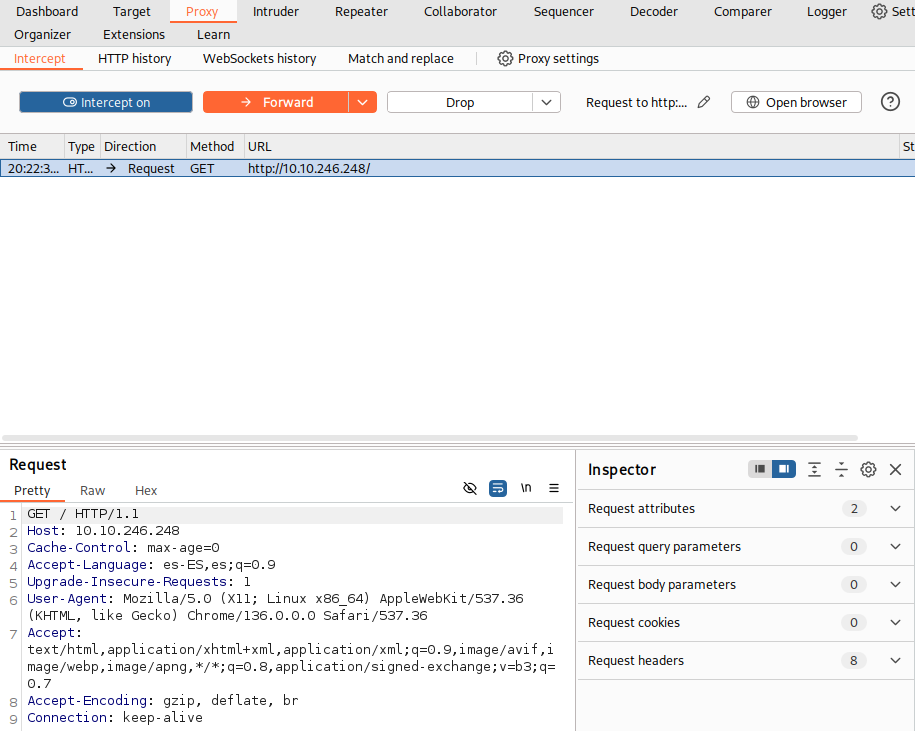Collapse all Inspector sections

(x=841, y=469)
